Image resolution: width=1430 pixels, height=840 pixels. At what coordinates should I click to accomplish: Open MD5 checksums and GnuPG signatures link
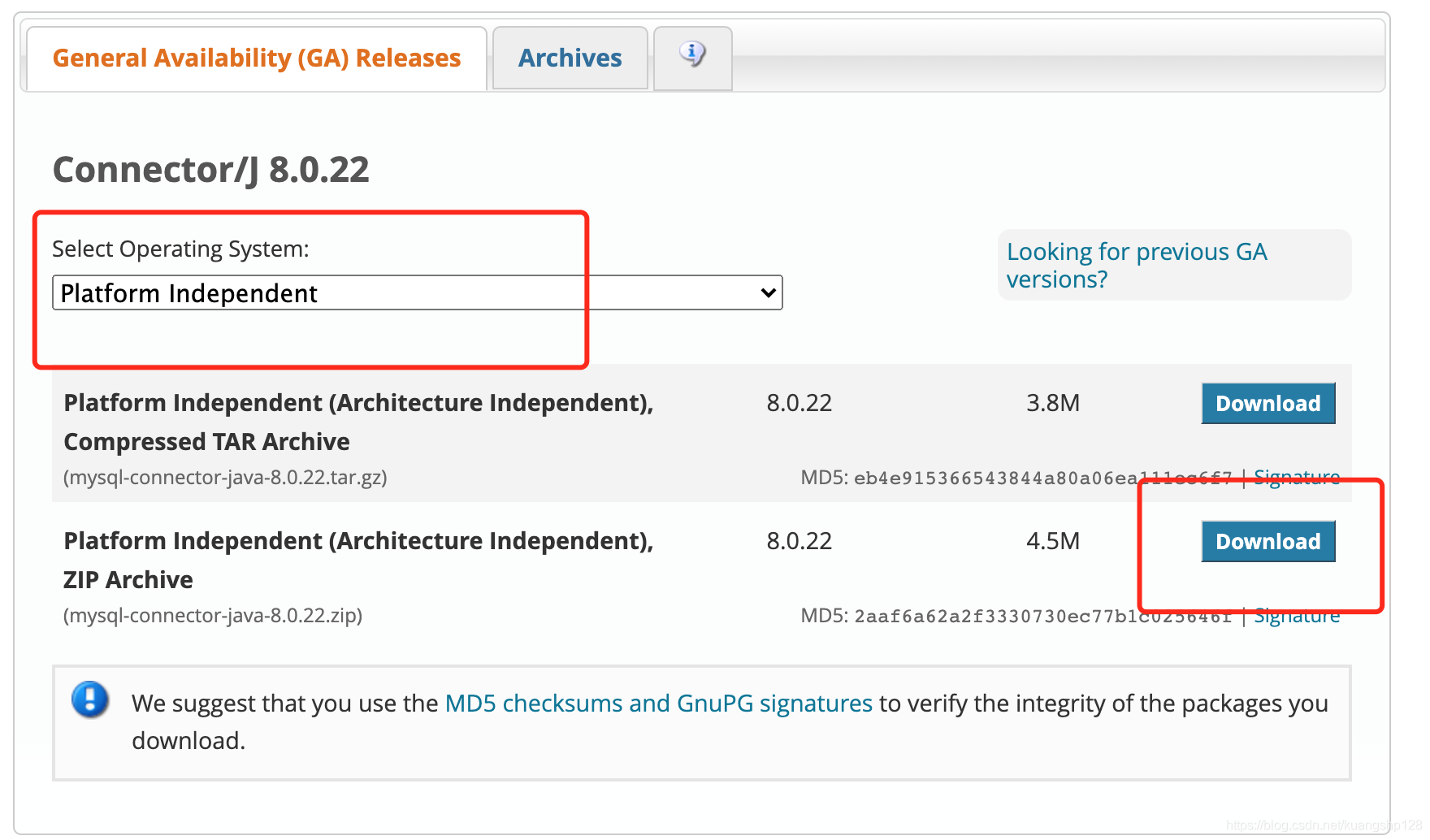point(659,703)
